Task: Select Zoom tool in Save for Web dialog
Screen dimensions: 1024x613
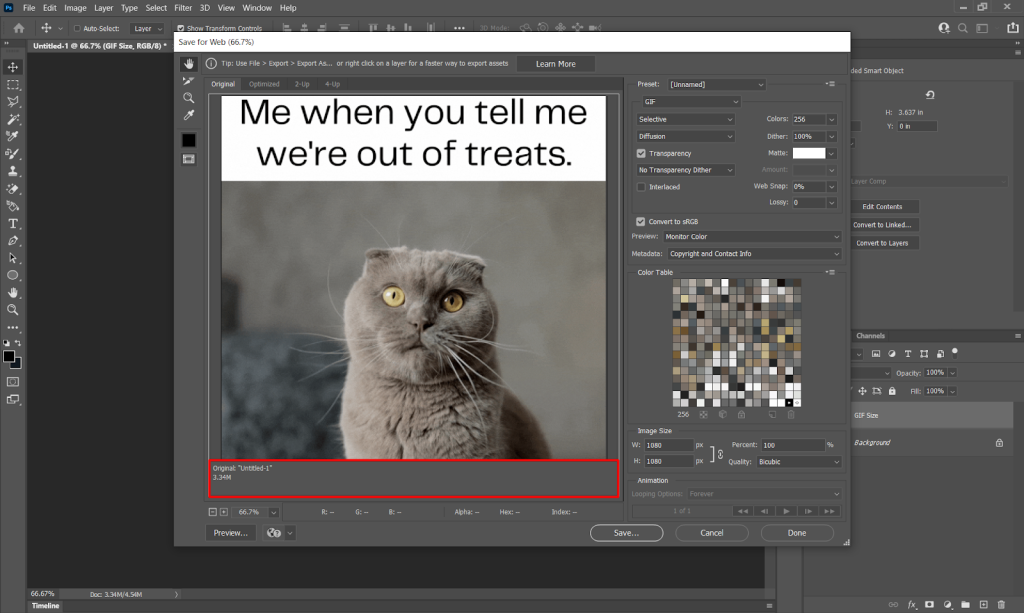Action: pyautogui.click(x=189, y=98)
